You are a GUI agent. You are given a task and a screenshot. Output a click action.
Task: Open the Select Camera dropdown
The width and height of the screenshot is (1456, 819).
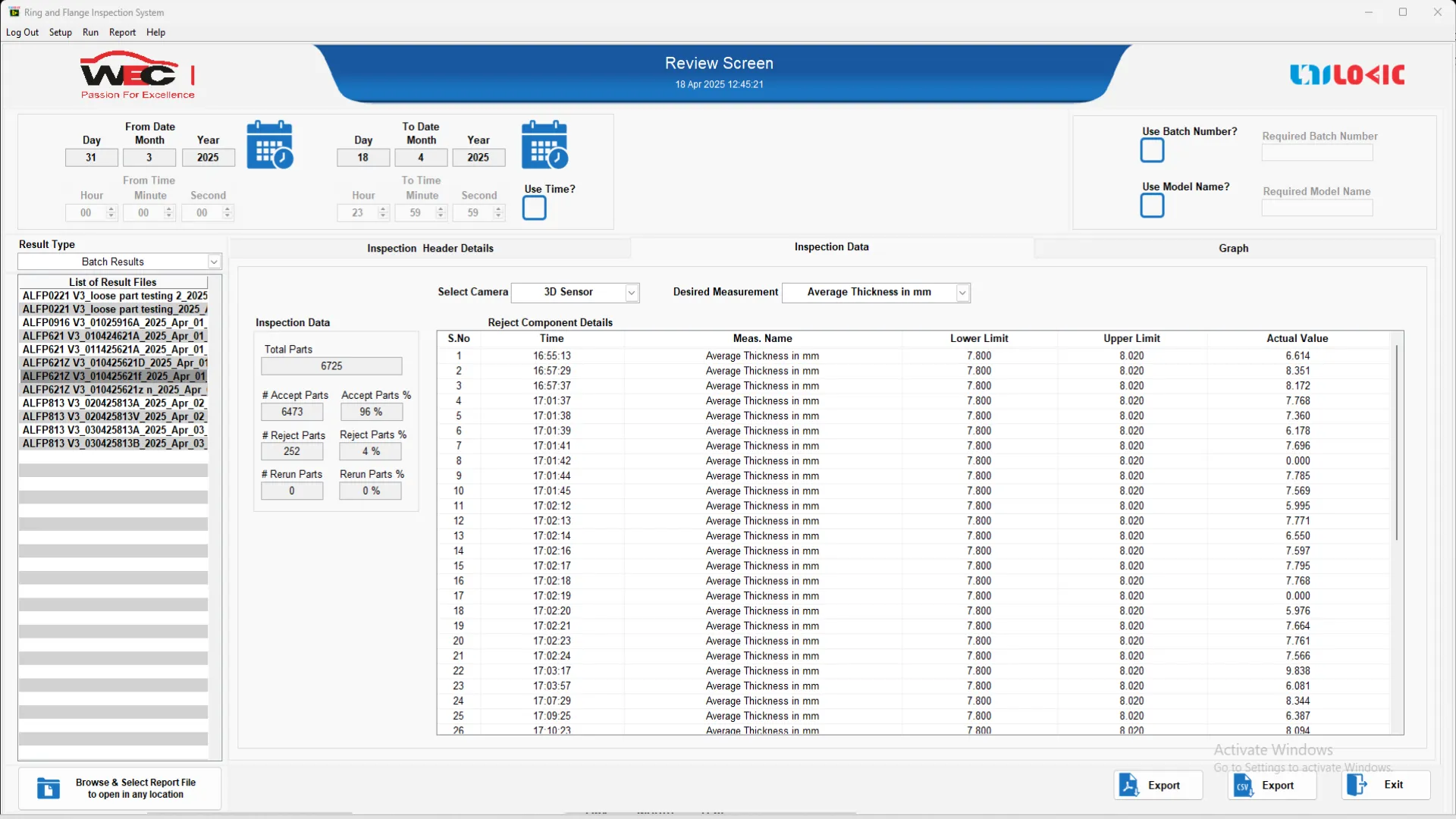point(631,293)
